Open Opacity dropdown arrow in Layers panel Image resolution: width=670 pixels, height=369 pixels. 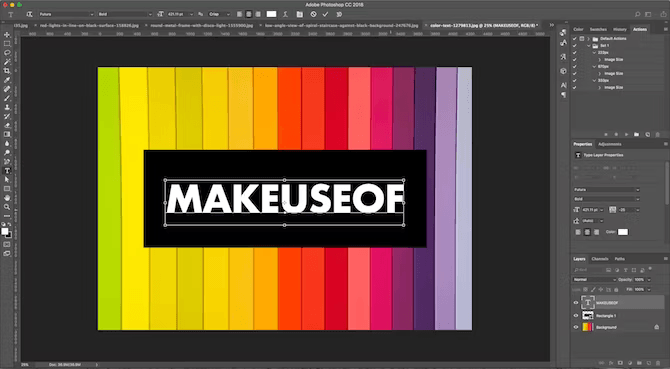click(649, 280)
